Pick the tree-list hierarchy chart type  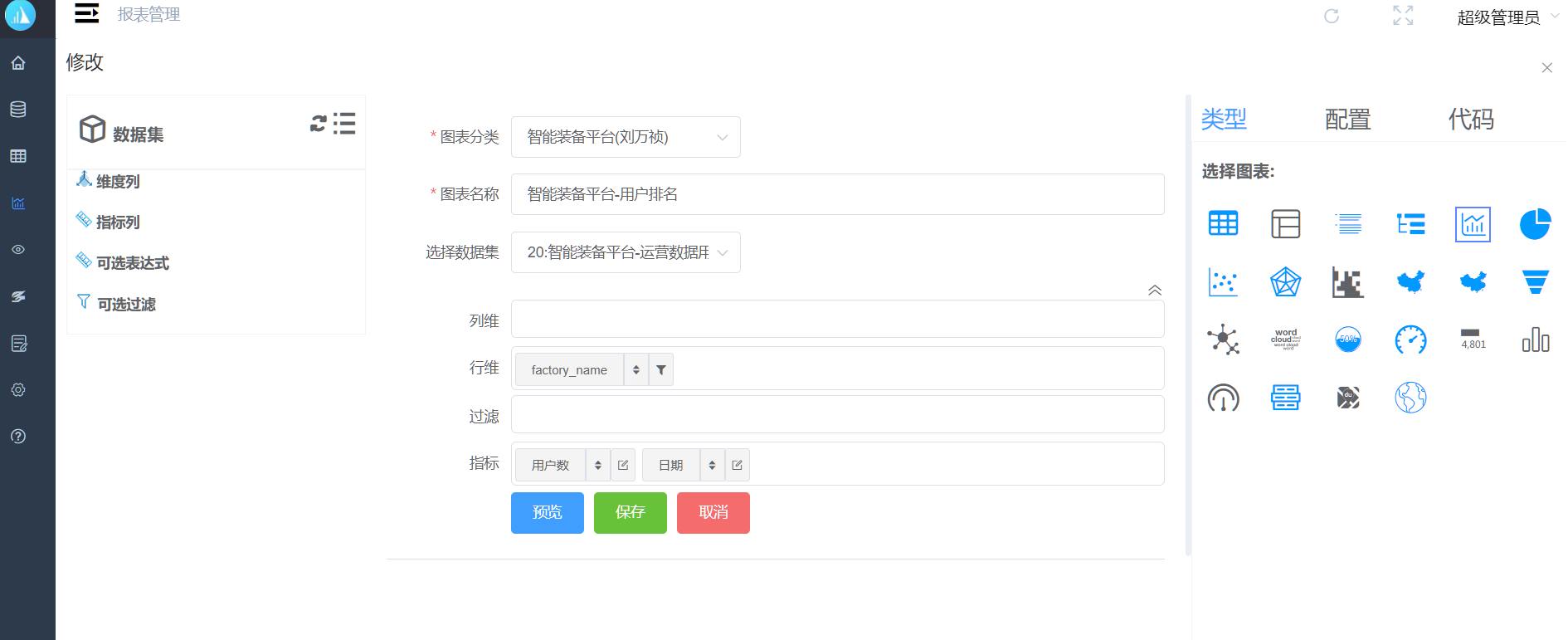[x=1410, y=224]
